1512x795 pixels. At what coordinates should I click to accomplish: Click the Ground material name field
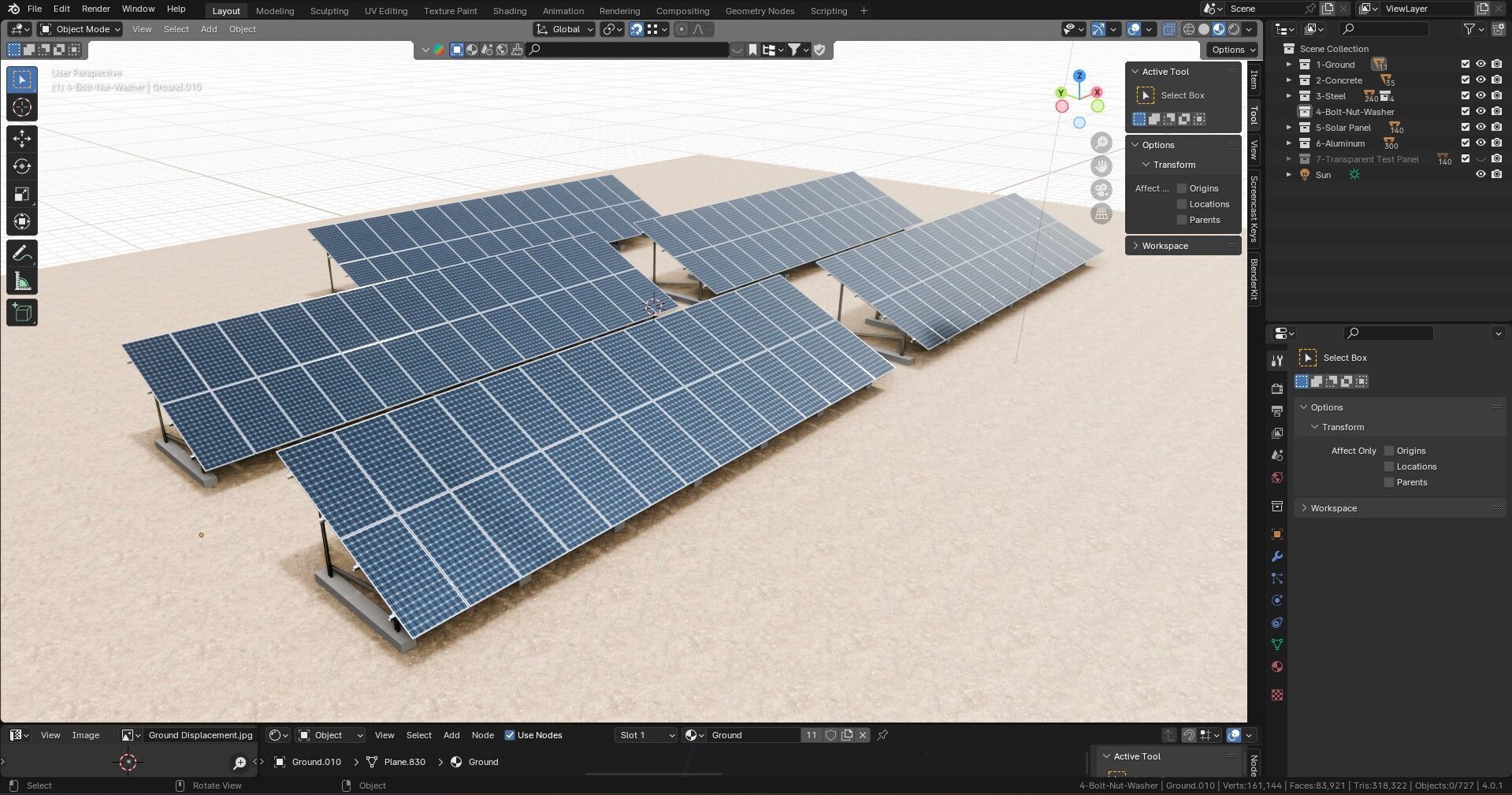point(753,735)
